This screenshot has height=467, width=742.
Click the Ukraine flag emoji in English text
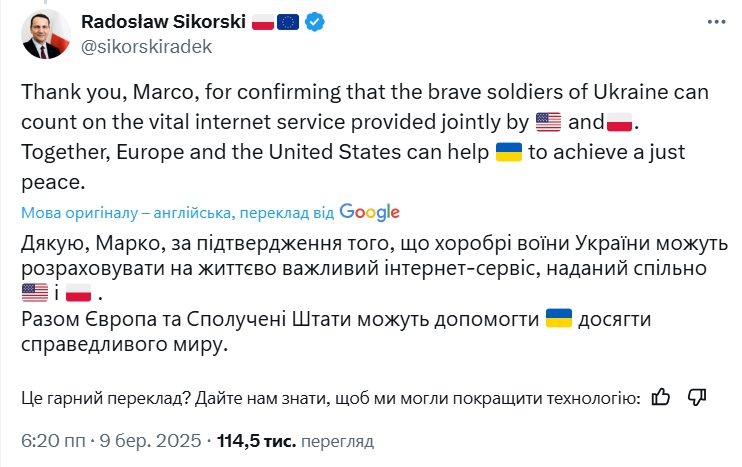pyautogui.click(x=509, y=152)
